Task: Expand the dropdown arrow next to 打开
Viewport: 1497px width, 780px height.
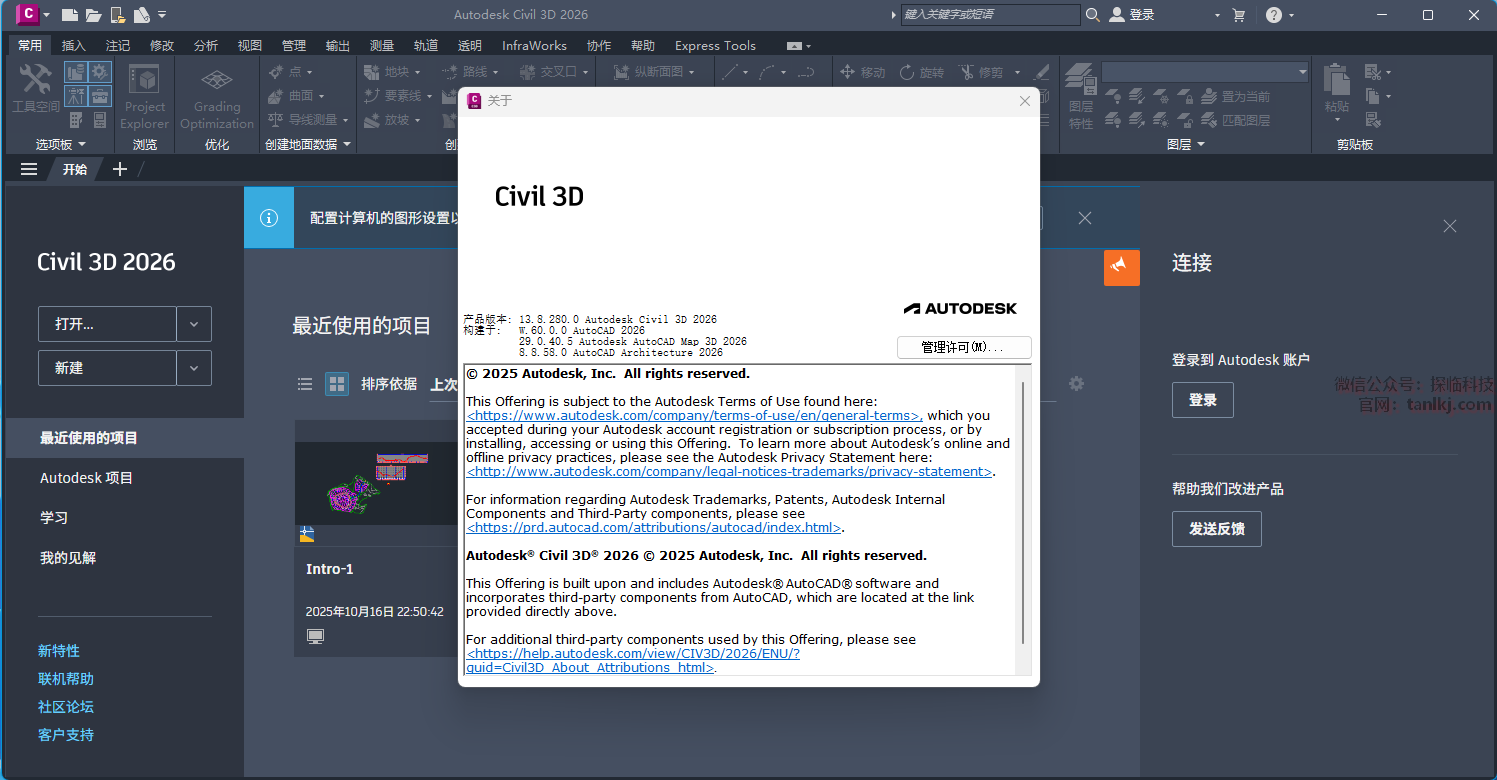Action: [x=194, y=324]
